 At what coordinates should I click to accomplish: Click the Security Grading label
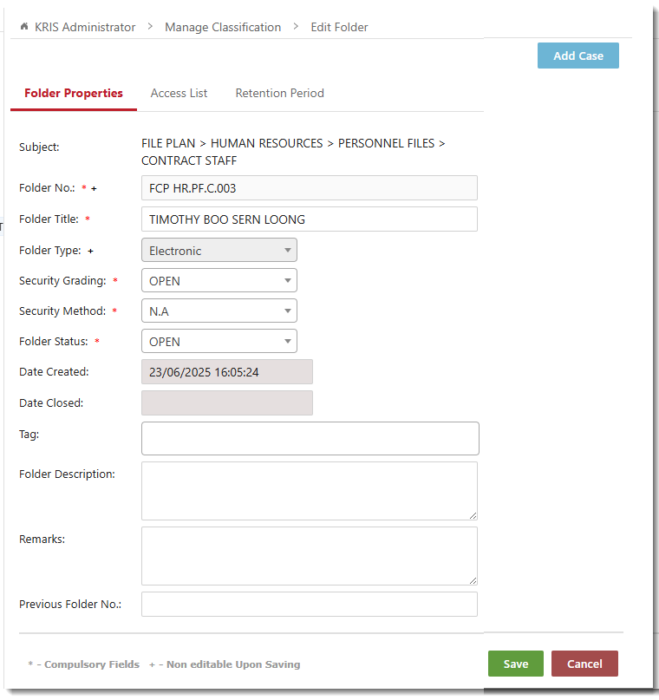coord(63,281)
